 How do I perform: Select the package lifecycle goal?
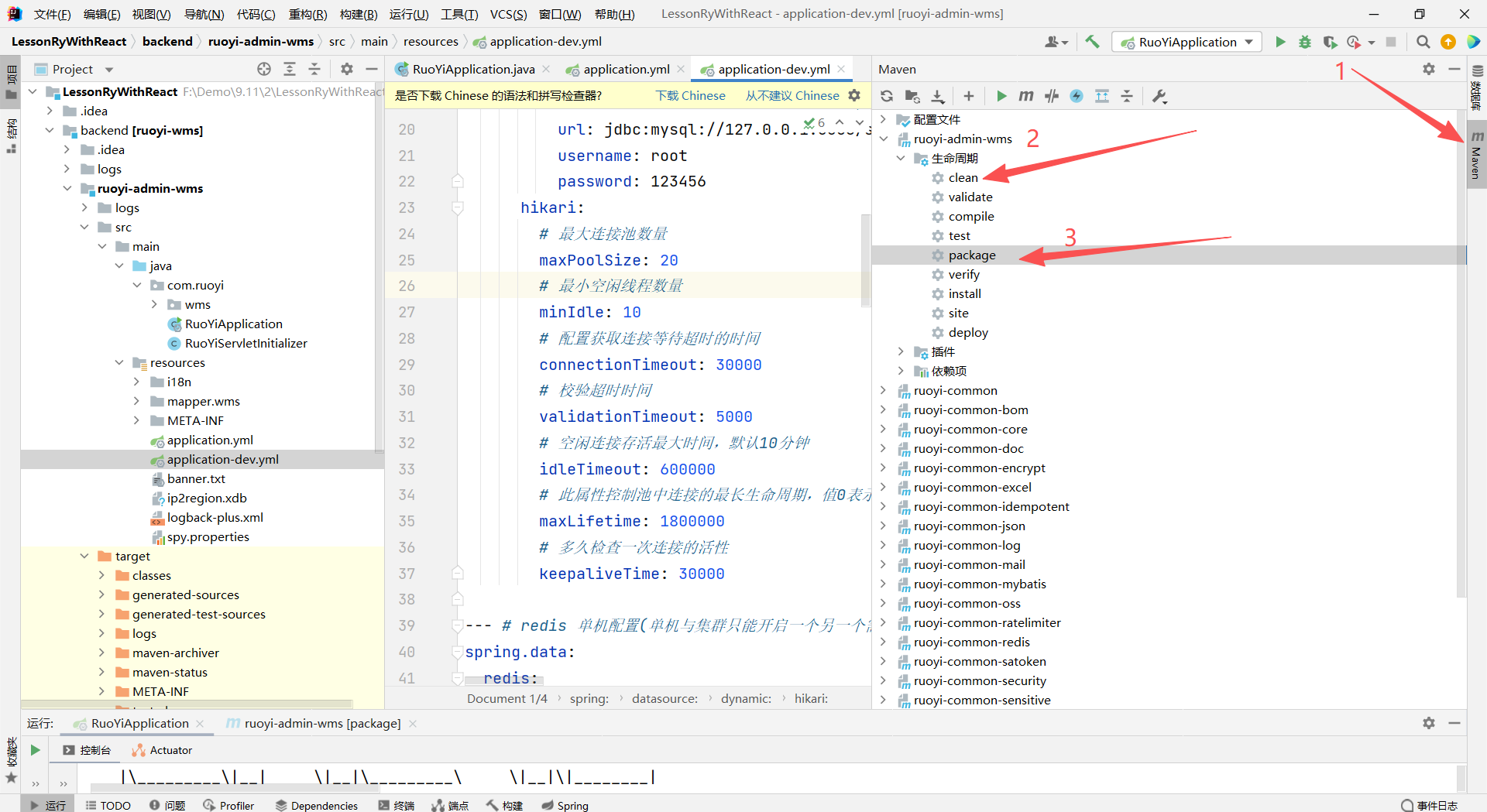pyautogui.click(x=973, y=255)
